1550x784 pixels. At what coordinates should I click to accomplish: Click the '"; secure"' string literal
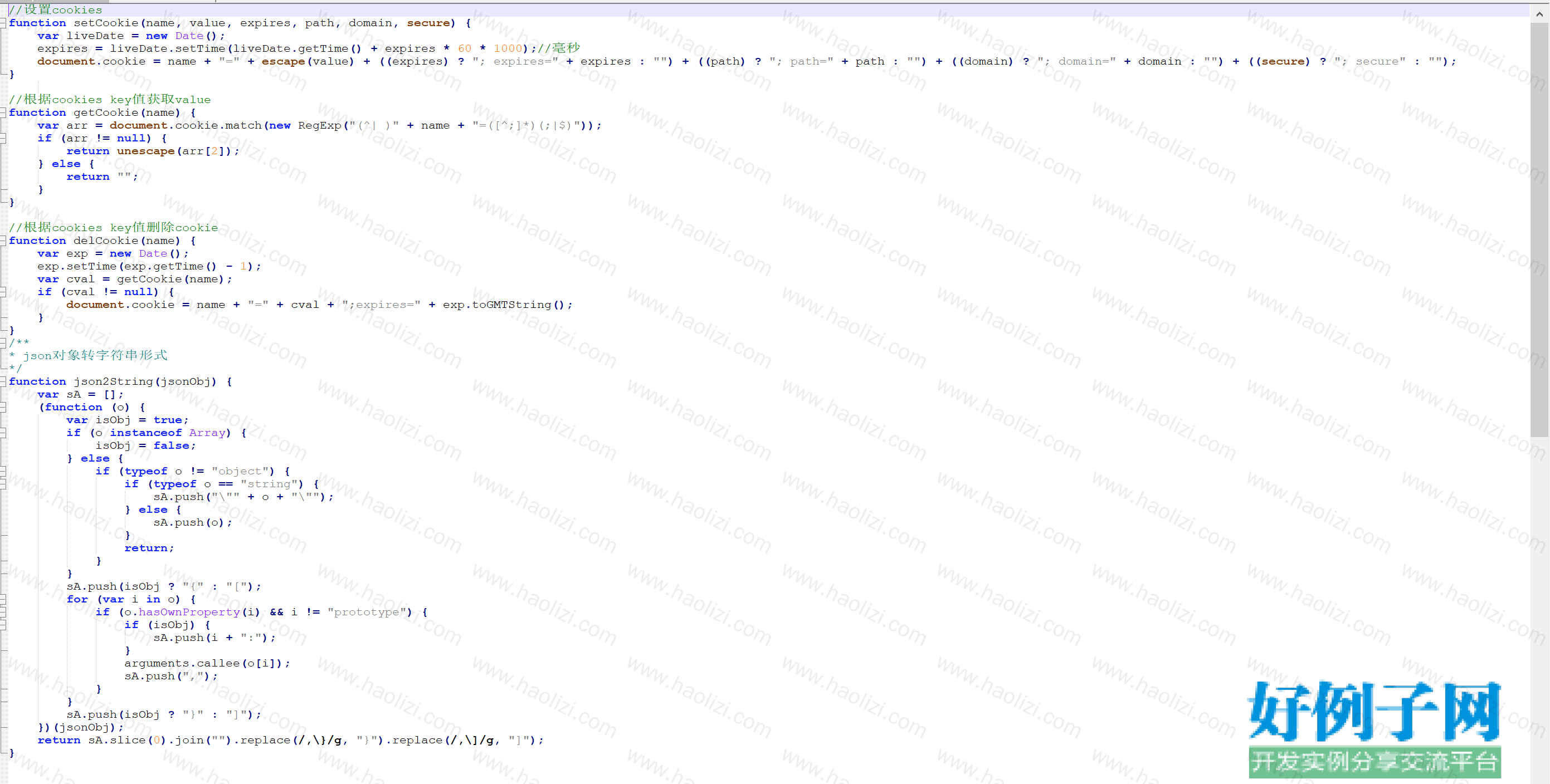click(1370, 61)
